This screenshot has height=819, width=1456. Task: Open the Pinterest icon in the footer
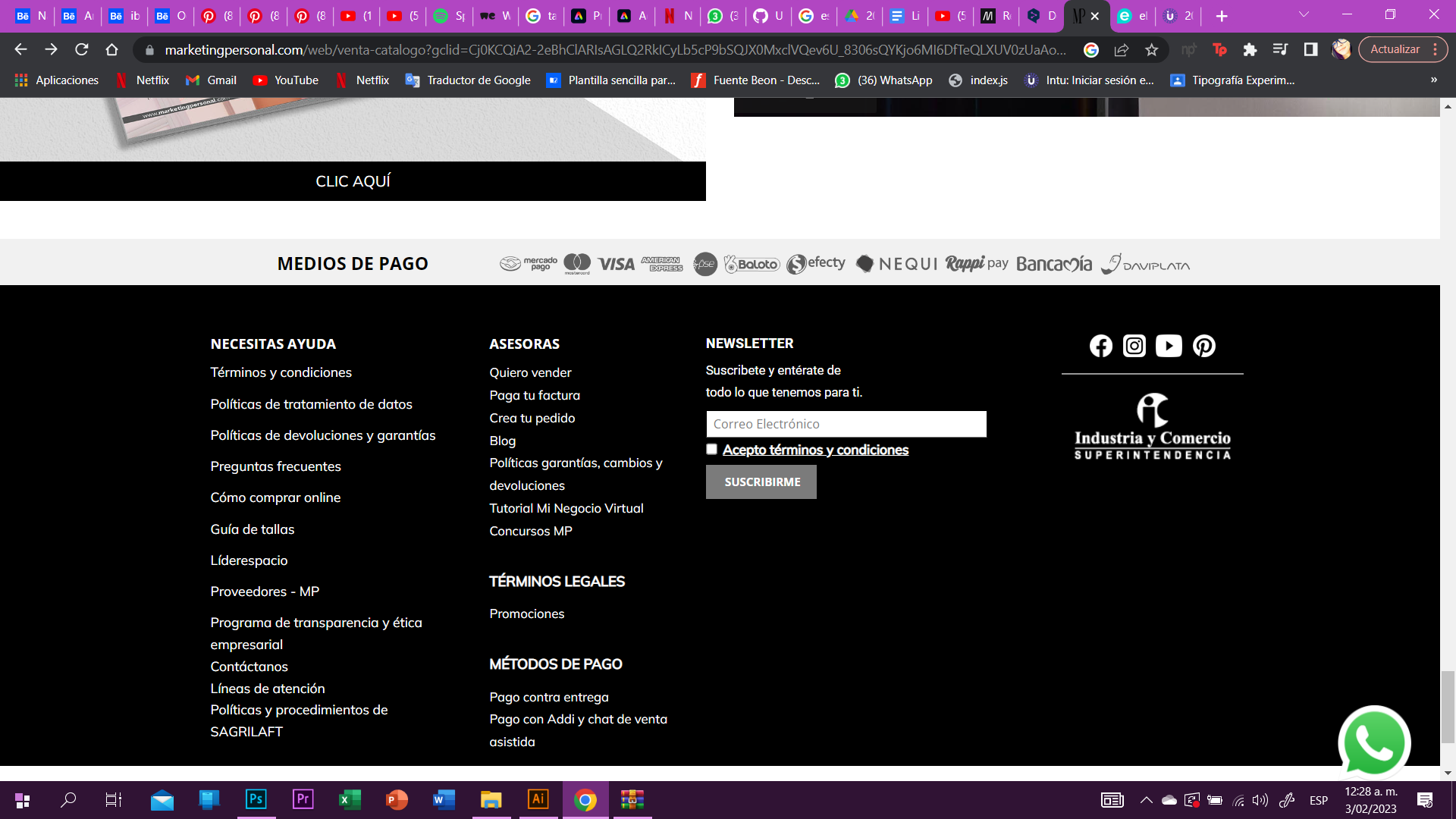(1204, 346)
